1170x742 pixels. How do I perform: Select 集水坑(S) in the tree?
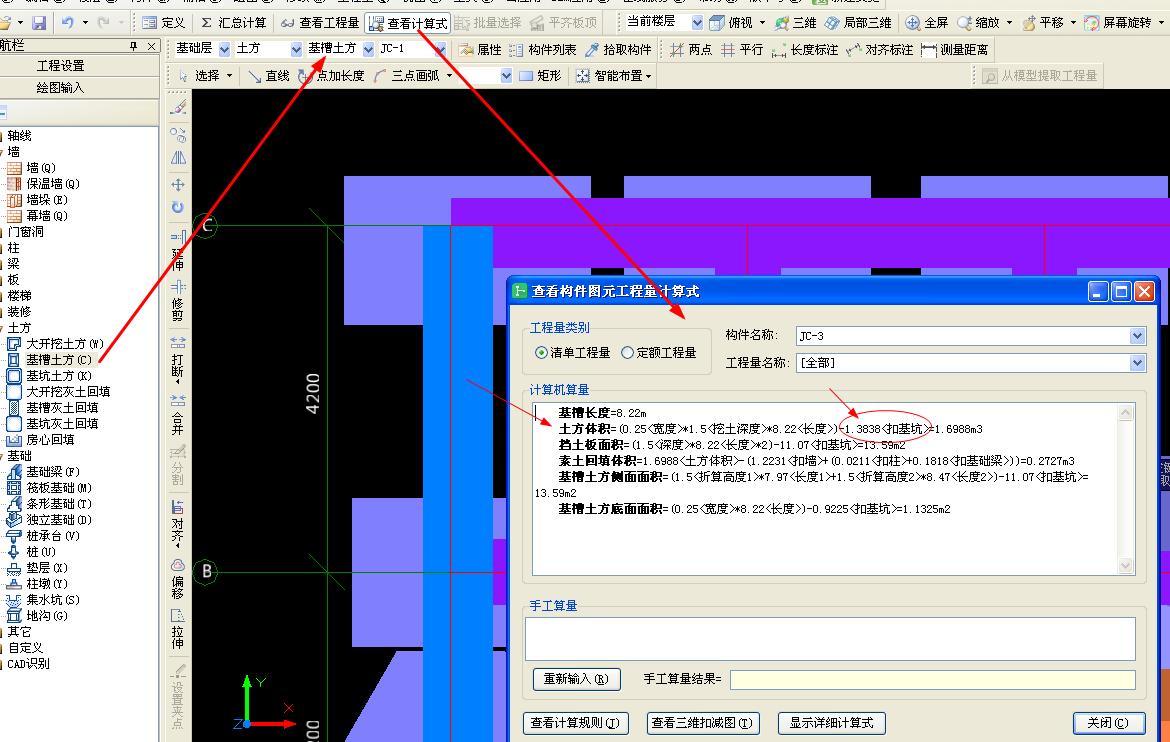click(53, 599)
